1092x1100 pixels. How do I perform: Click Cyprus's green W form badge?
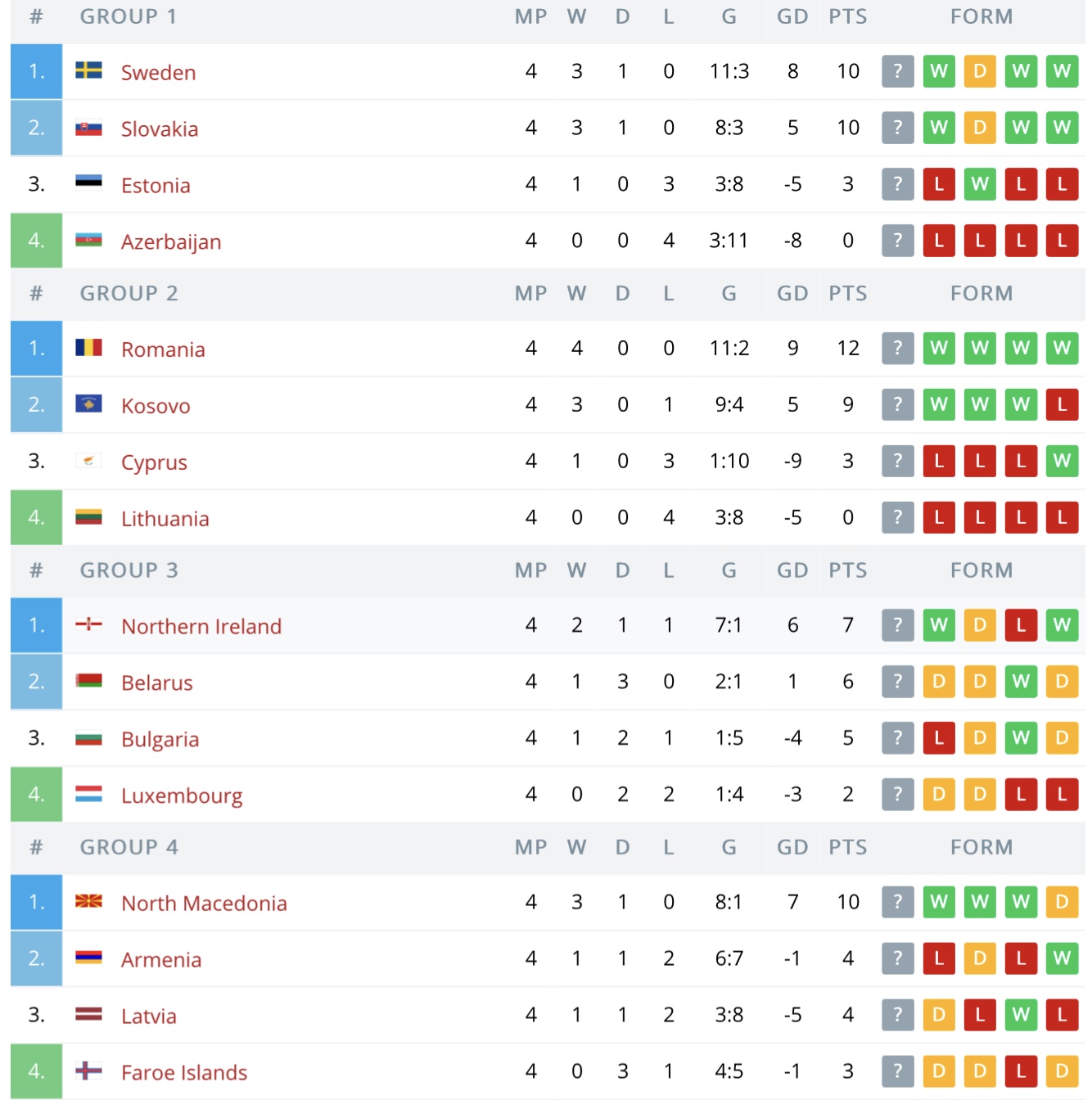pyautogui.click(x=1061, y=461)
